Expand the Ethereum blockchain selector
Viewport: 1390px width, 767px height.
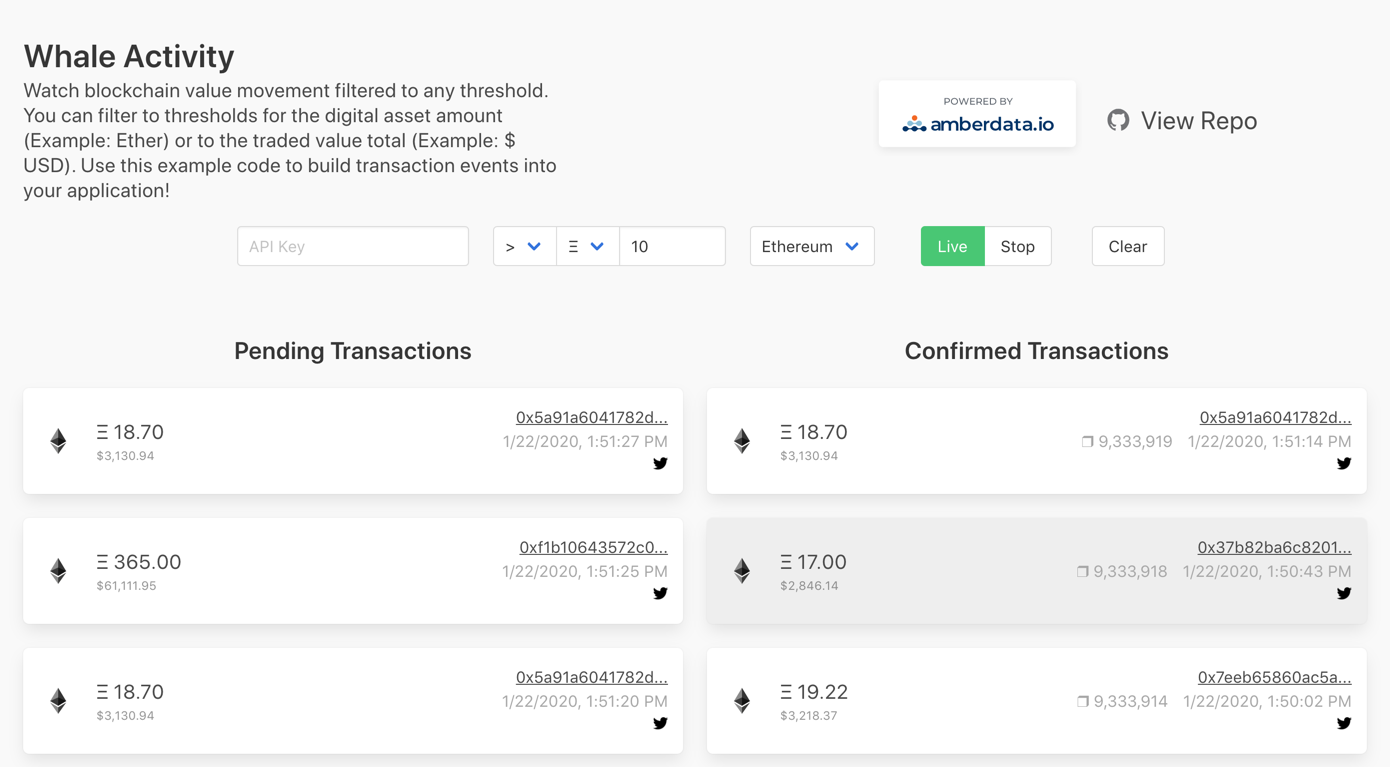tap(812, 246)
